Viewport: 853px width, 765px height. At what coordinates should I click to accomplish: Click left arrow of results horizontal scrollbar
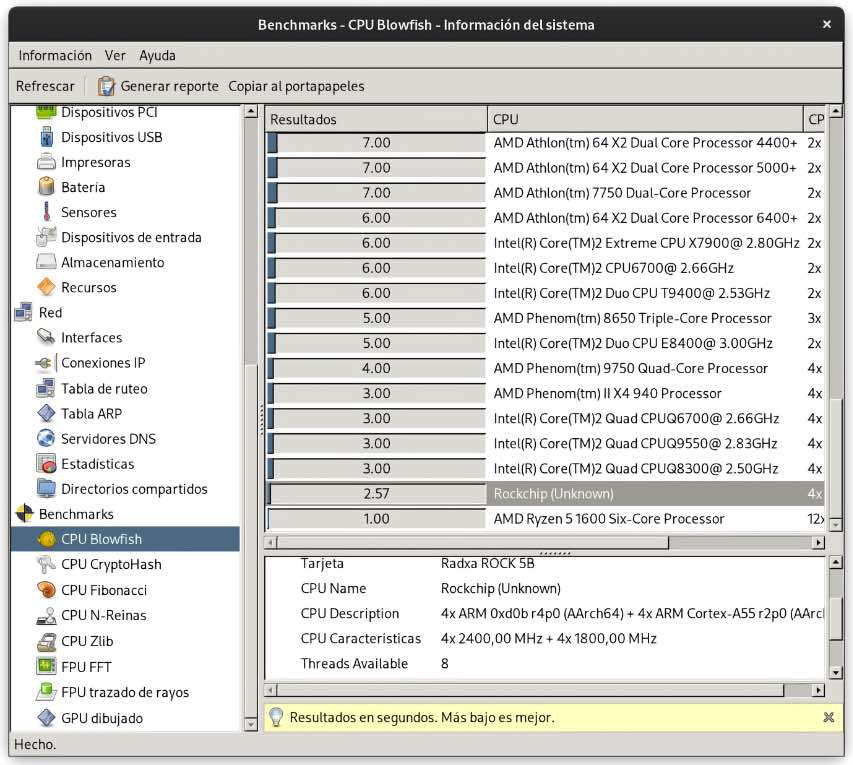270,542
